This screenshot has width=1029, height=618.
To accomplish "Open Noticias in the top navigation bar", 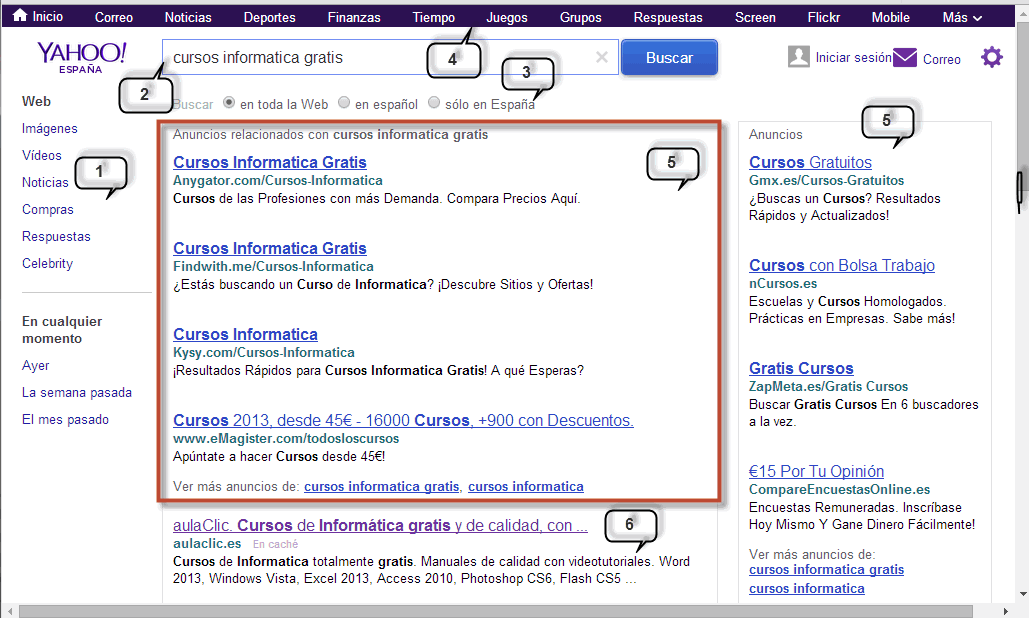I will coord(188,18).
